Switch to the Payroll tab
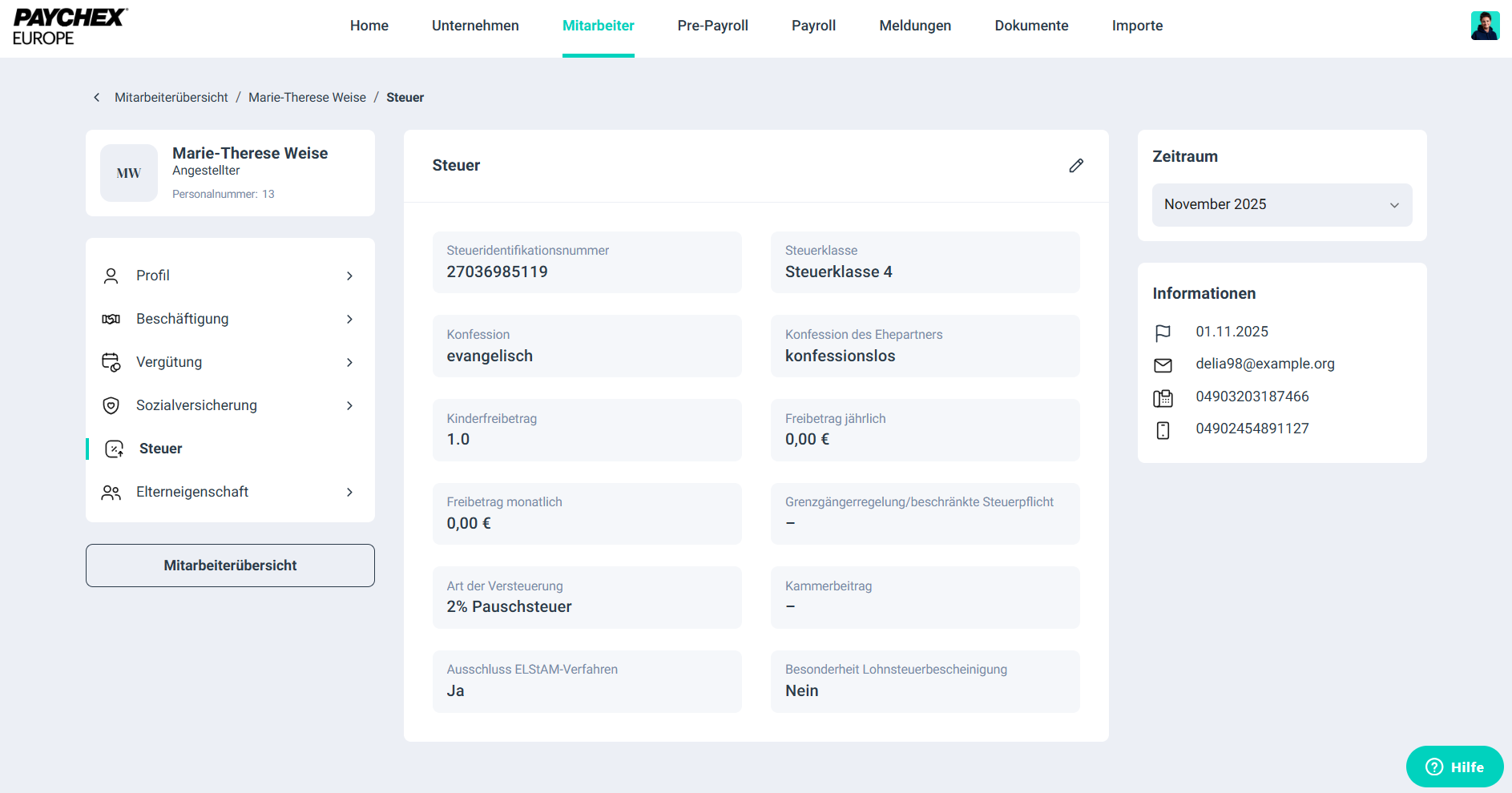The width and height of the screenshot is (1512, 793). point(813,26)
